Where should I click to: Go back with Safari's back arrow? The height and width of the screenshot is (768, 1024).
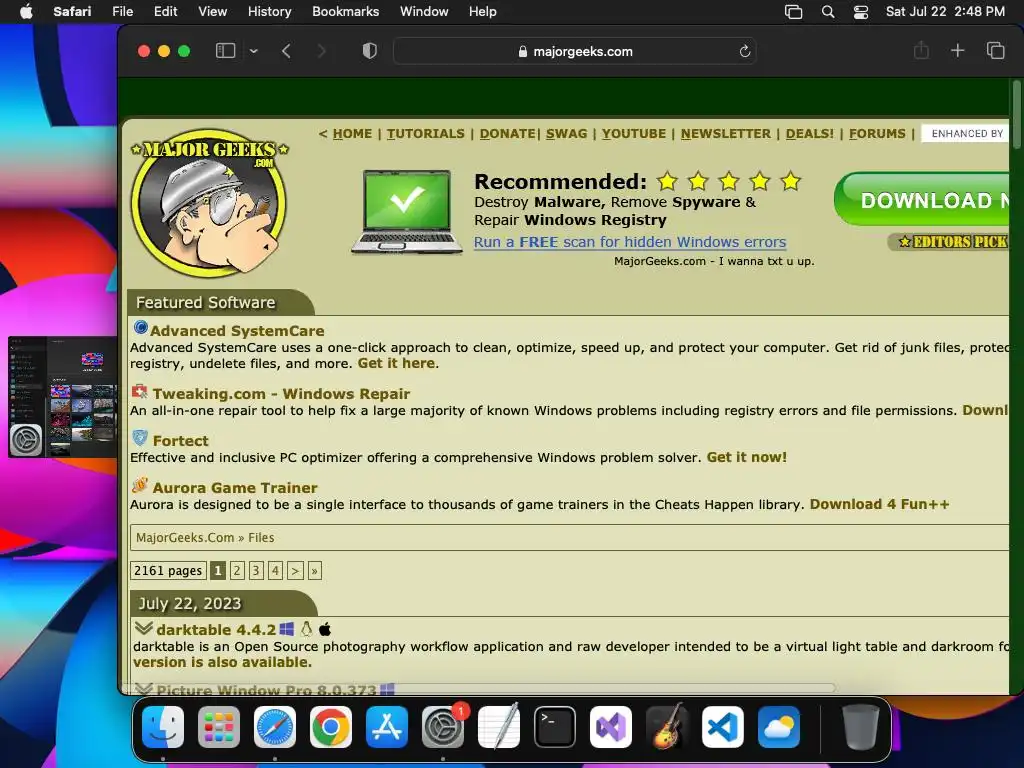(x=286, y=51)
